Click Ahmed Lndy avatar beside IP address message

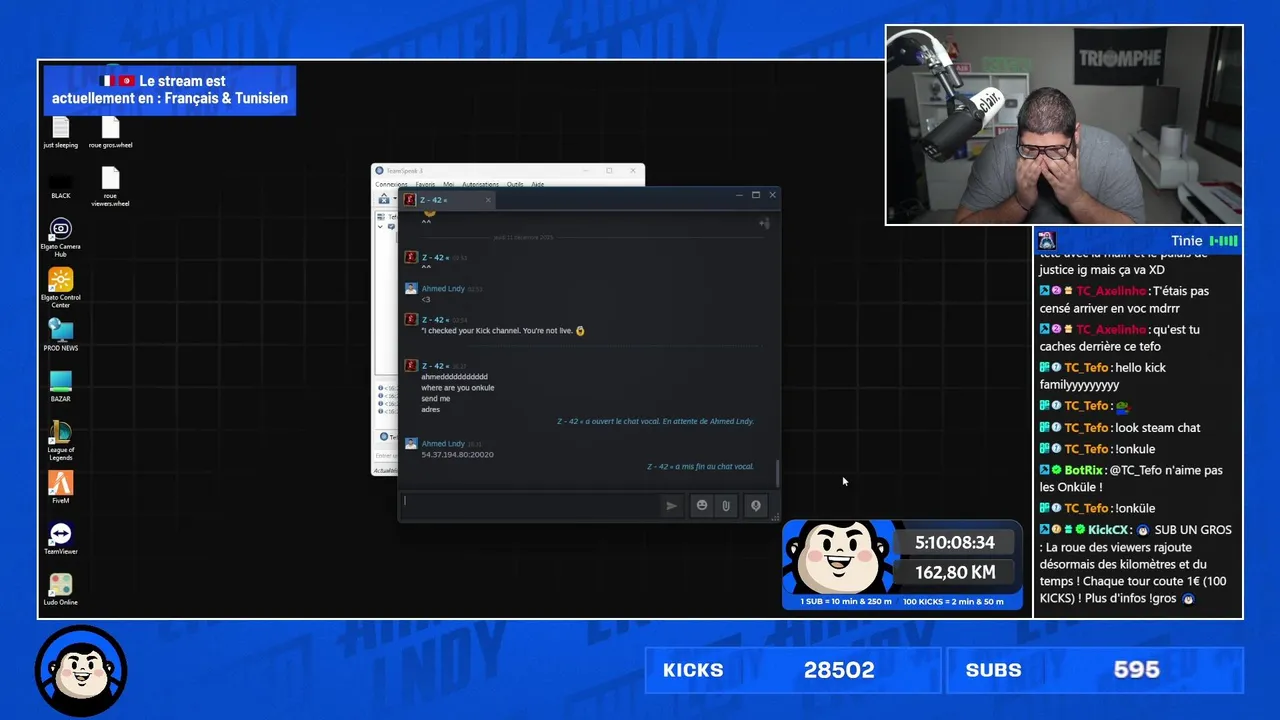[410, 444]
